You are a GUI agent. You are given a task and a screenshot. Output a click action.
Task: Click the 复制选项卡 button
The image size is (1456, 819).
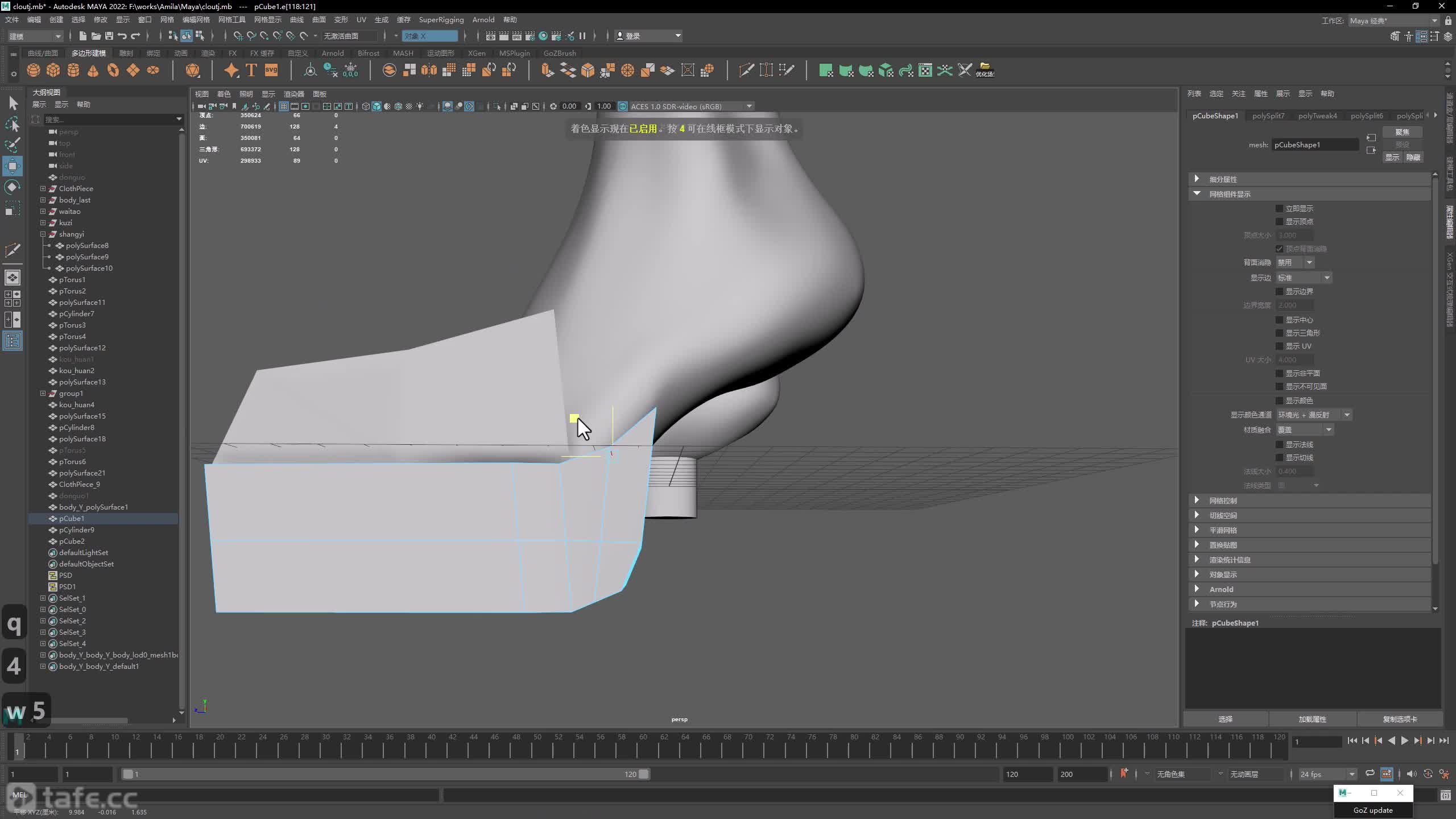(1400, 719)
